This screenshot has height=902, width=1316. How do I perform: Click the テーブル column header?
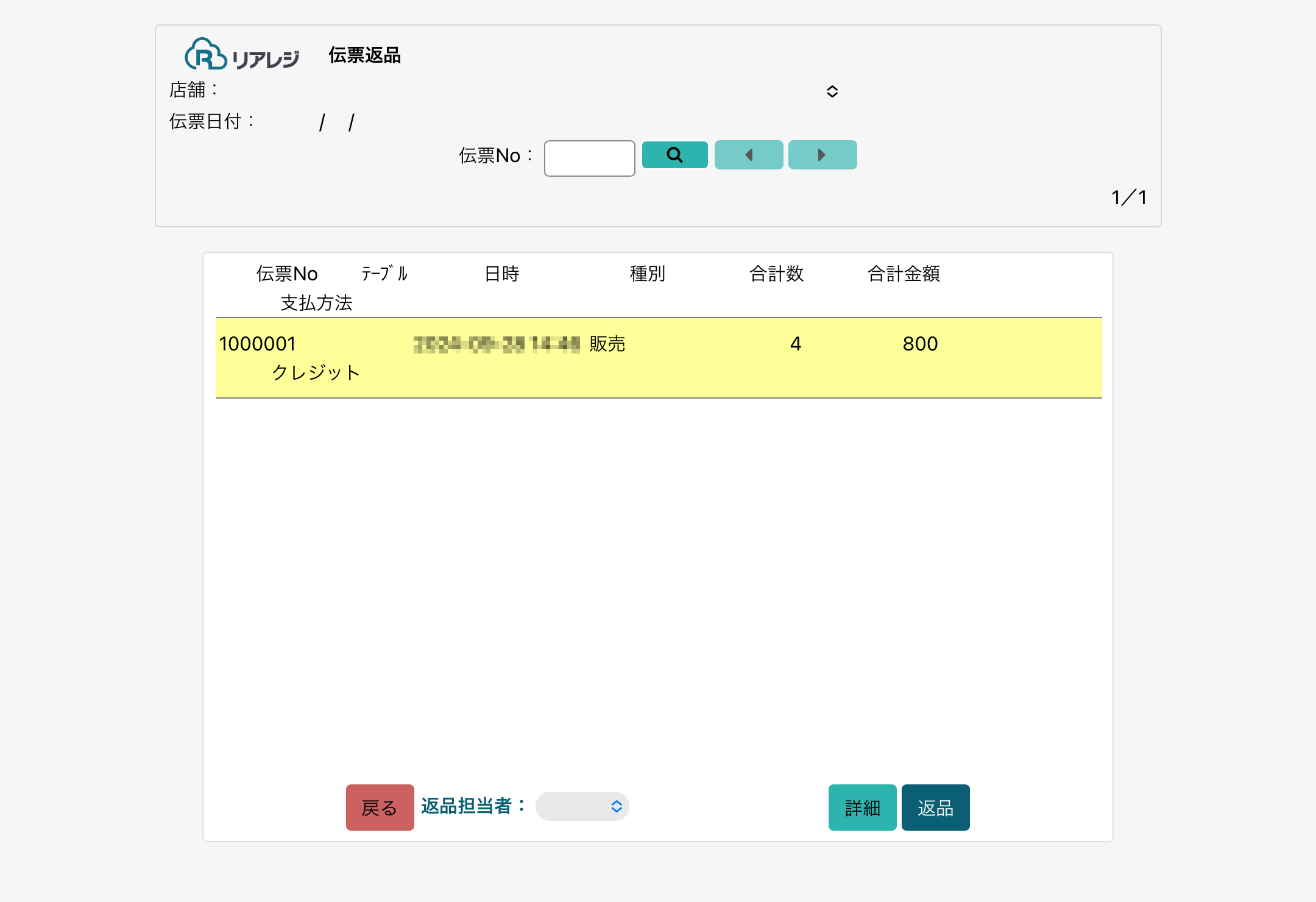[x=384, y=274]
